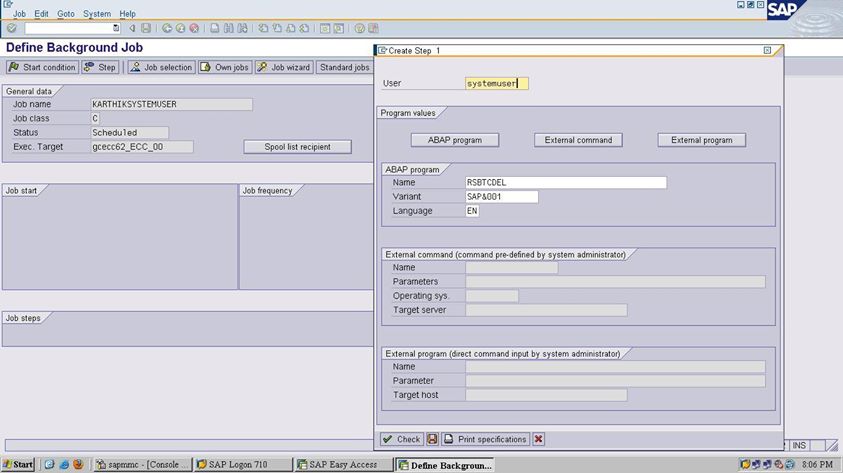The image size is (843, 473).
Task: Click the red X cancel icon in dialog
Action: pos(538,439)
